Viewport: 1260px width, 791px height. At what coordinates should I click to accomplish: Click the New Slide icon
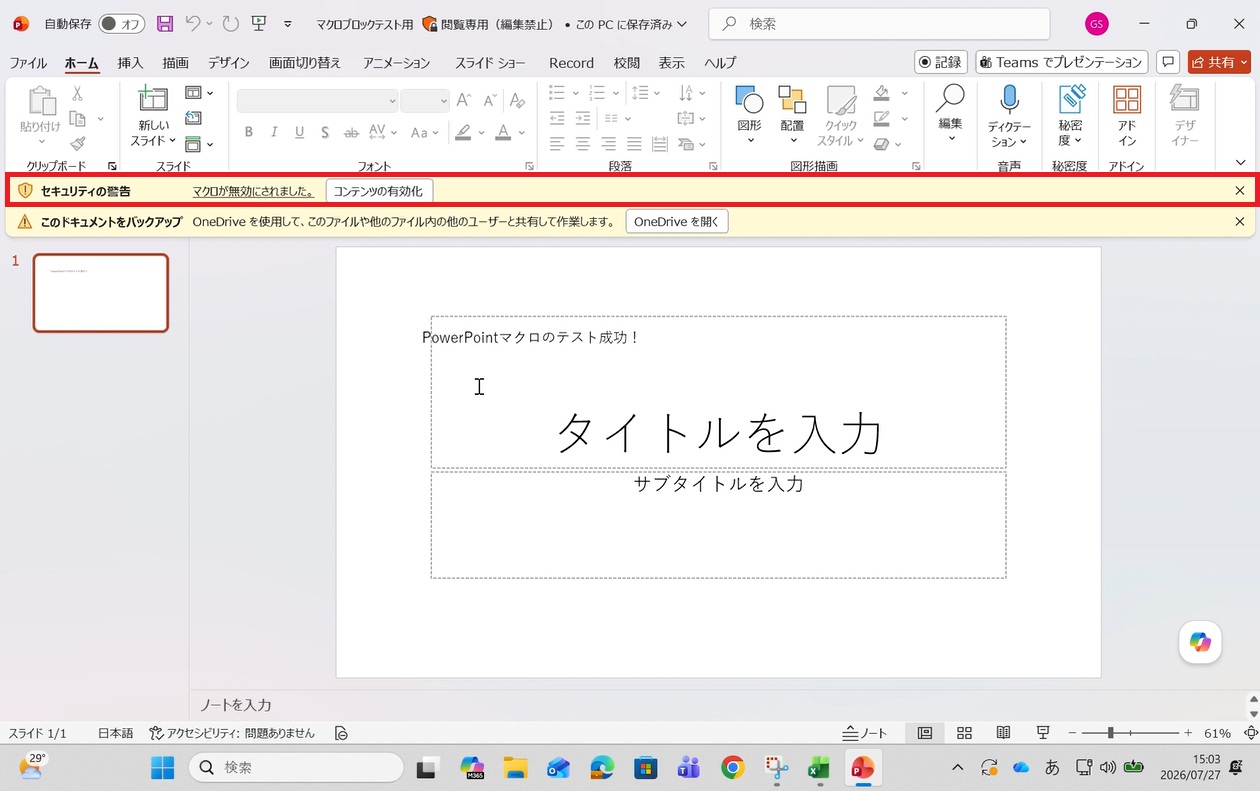point(153,98)
